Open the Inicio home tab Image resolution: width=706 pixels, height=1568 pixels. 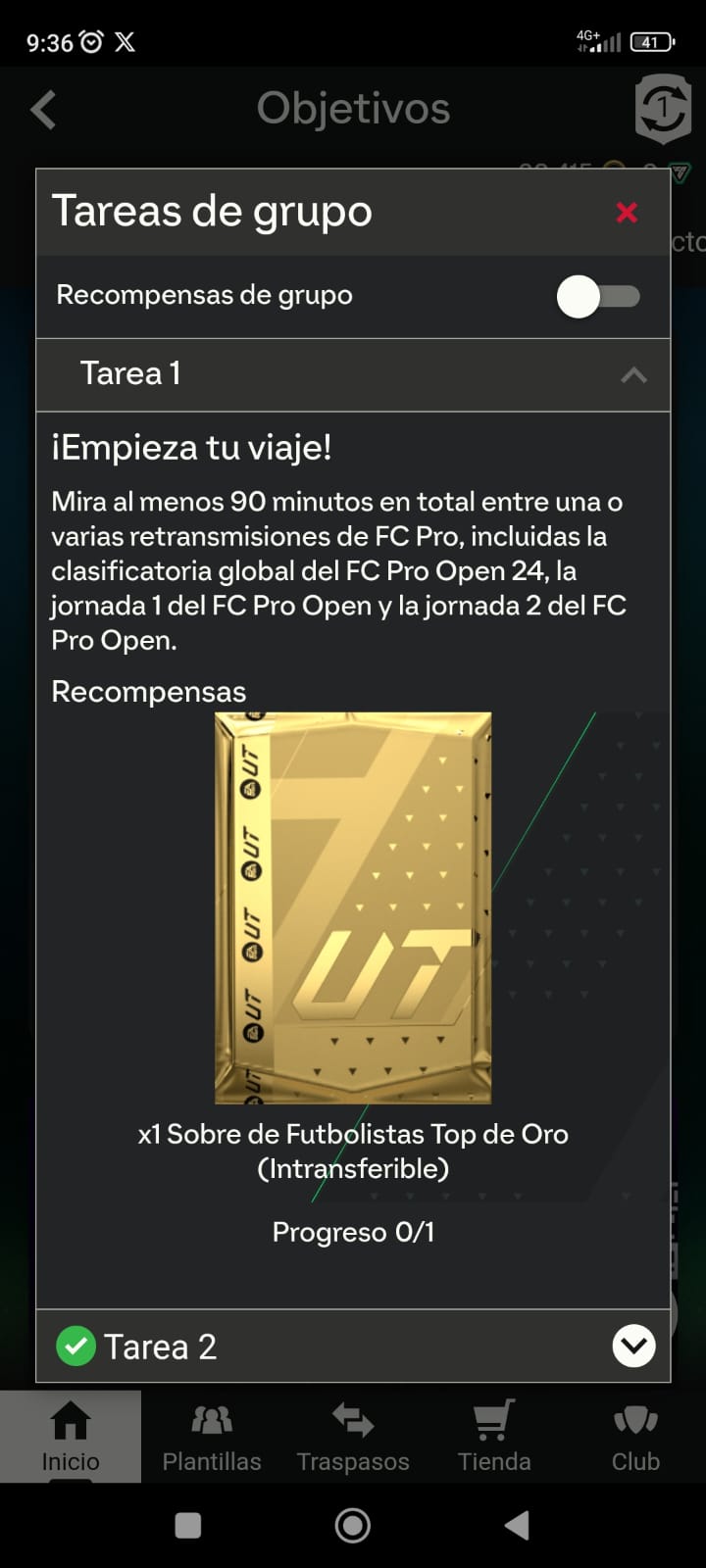pos(71,1436)
